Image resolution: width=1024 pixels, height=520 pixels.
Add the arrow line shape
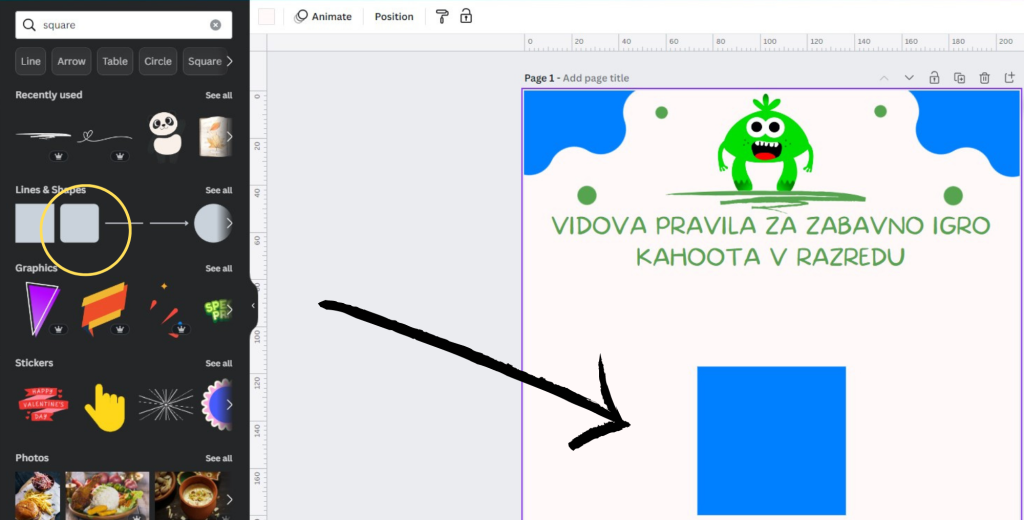tap(169, 223)
